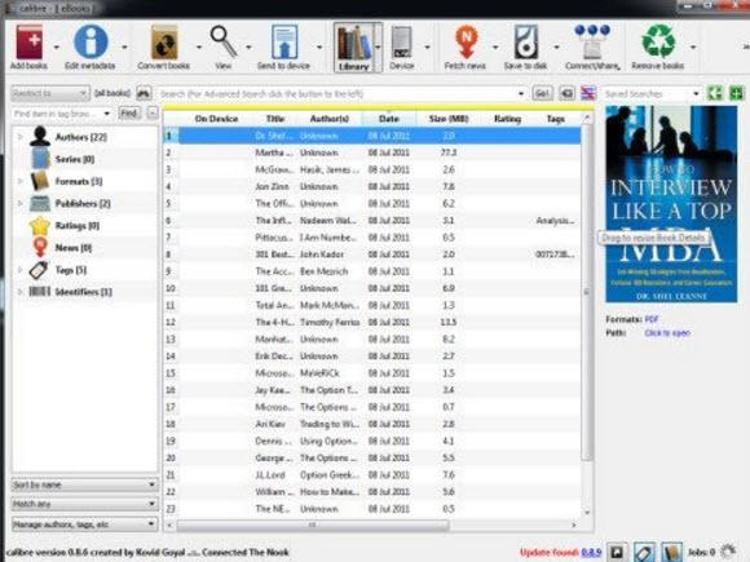This screenshot has width=750, height=562.
Task: Toggle the book details panel in status bar
Action: 672,551
